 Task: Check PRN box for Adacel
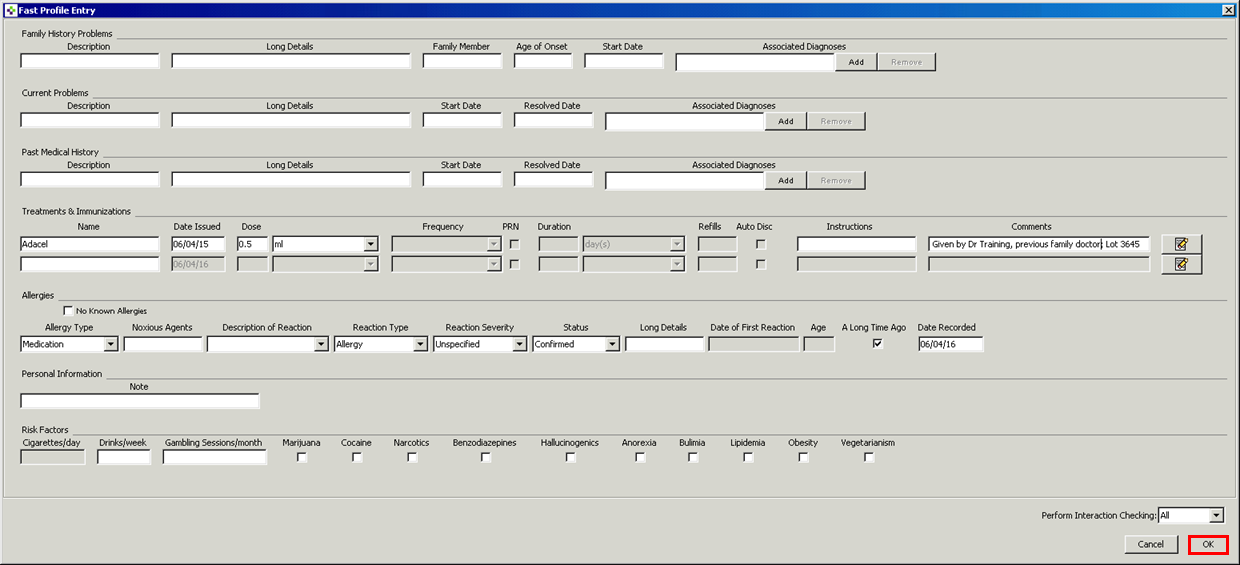(x=515, y=244)
